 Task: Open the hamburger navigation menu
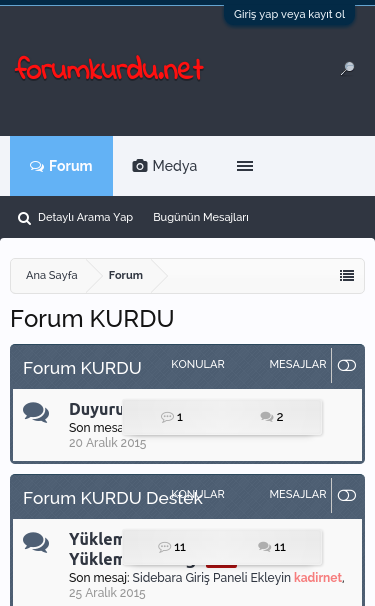point(245,166)
